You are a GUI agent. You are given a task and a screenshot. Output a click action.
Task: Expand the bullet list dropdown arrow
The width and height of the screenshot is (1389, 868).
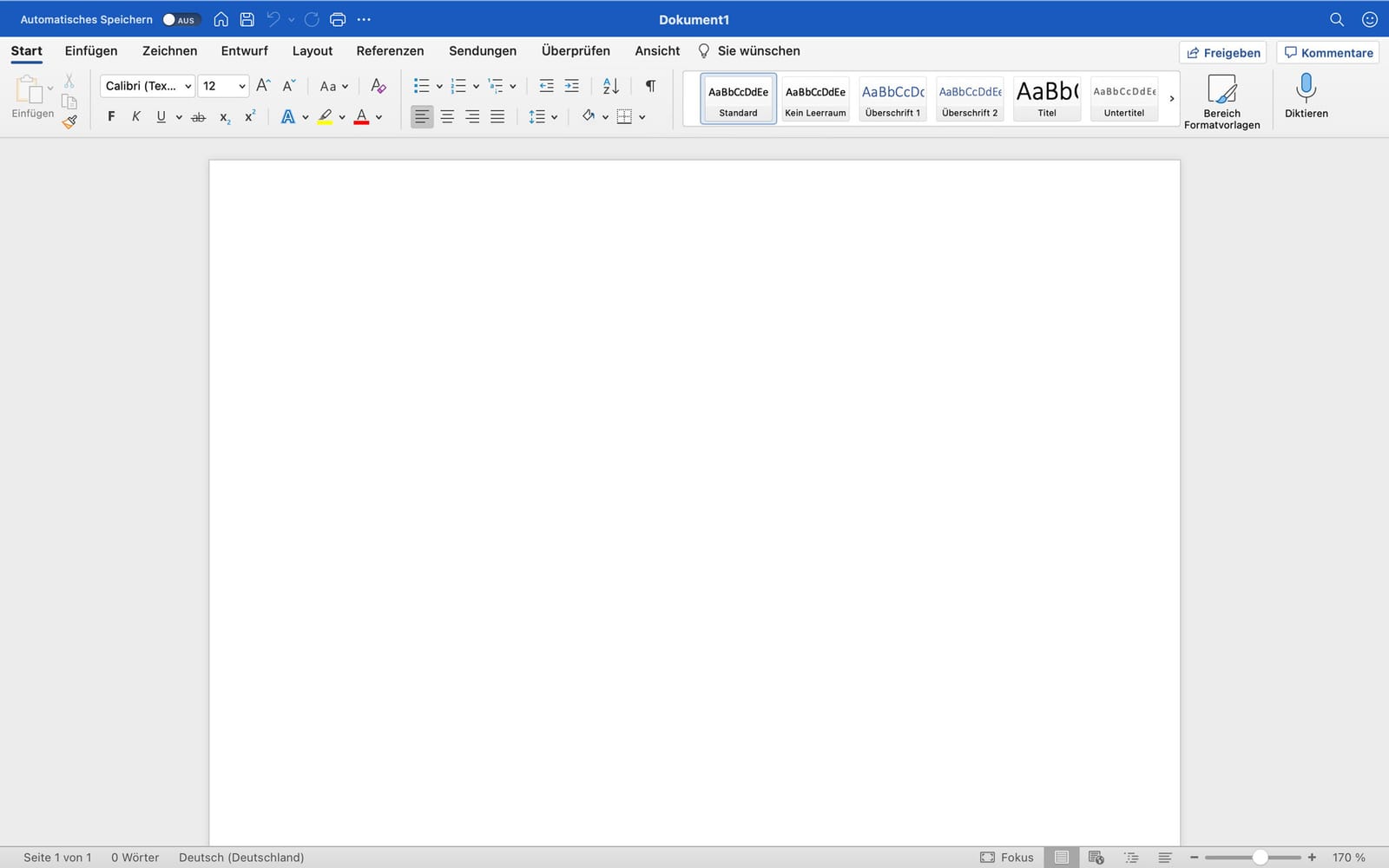tap(439, 86)
